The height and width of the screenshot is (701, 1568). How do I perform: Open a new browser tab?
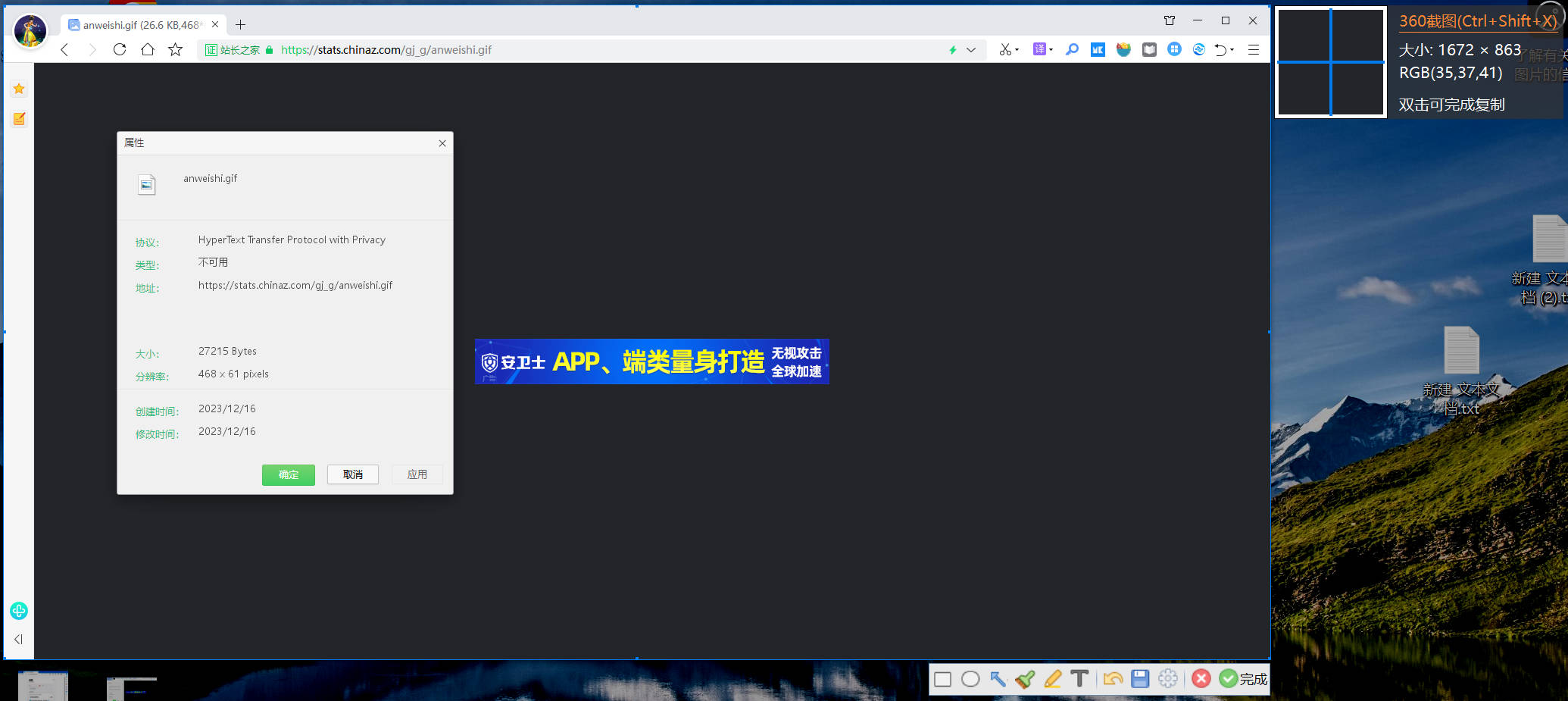click(240, 25)
